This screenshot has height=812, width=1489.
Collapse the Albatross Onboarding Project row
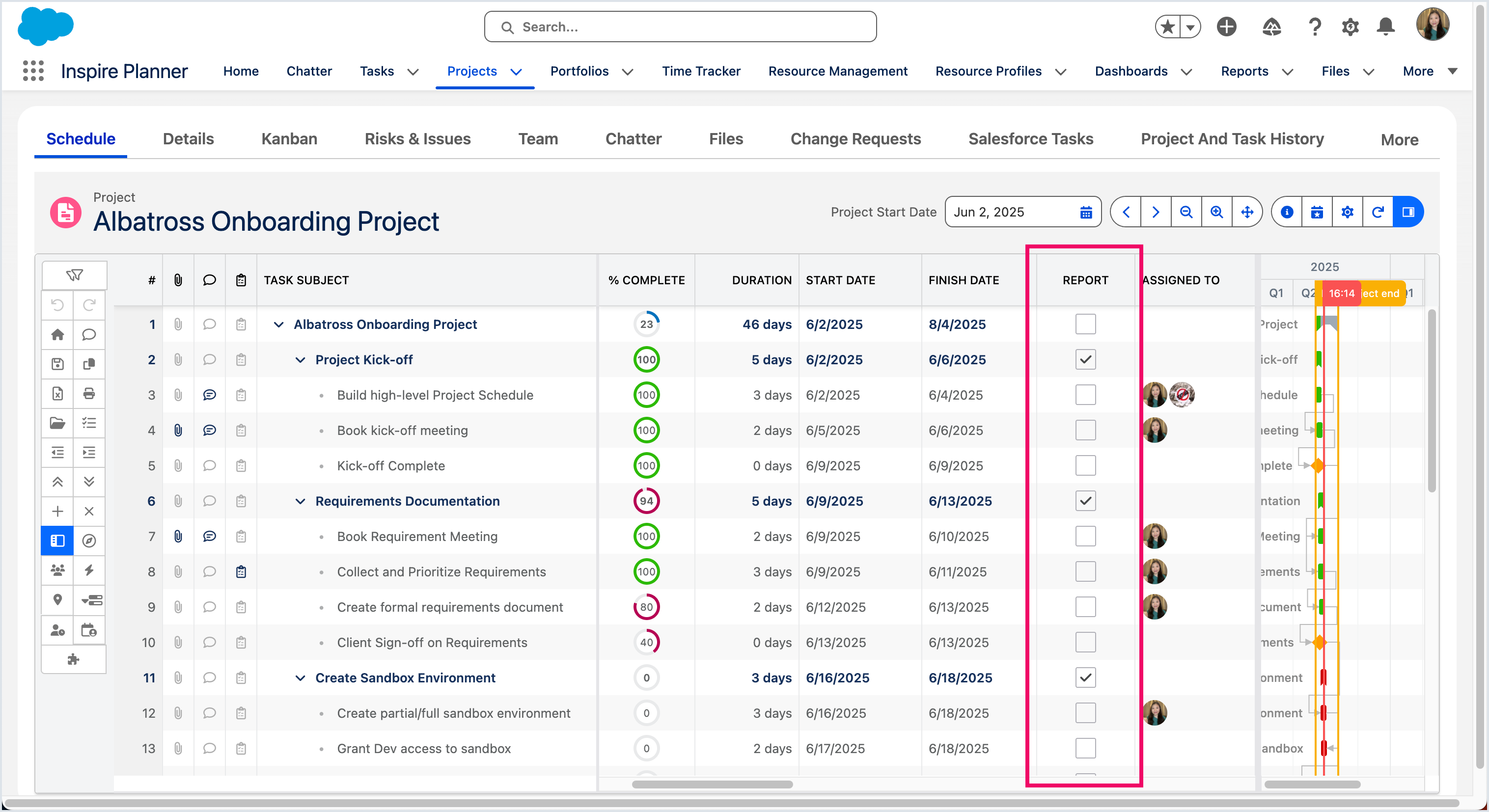pyautogui.click(x=278, y=325)
